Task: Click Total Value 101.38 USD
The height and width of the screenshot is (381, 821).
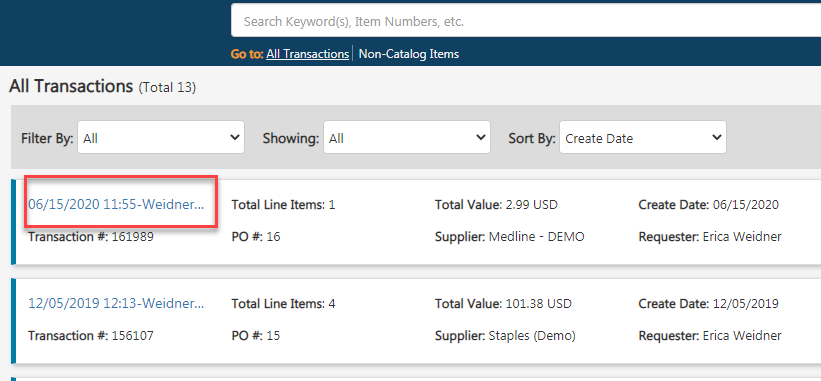Action: 503,304
